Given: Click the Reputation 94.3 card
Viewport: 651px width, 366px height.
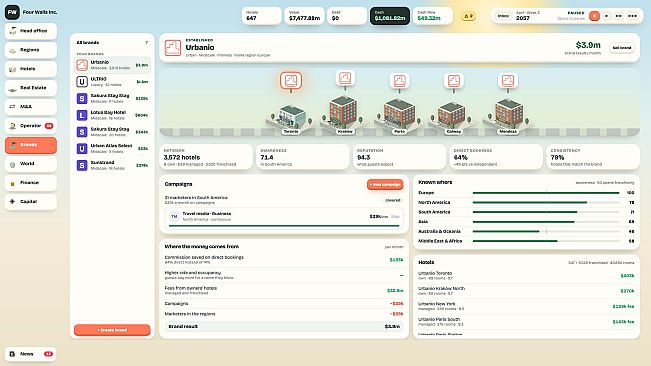Looking at the screenshot, I should (399, 157).
